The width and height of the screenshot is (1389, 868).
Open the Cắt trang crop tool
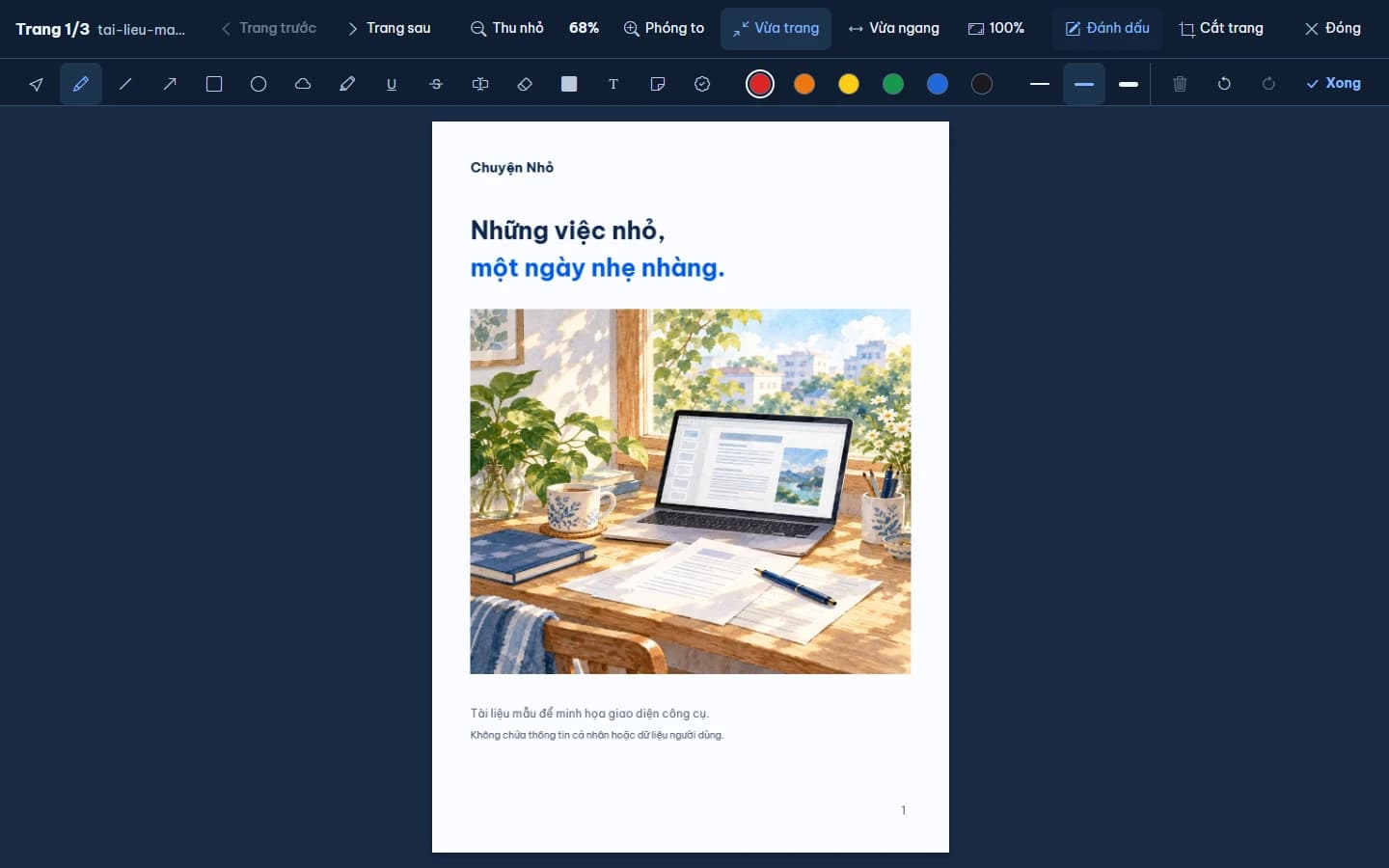1221,29
